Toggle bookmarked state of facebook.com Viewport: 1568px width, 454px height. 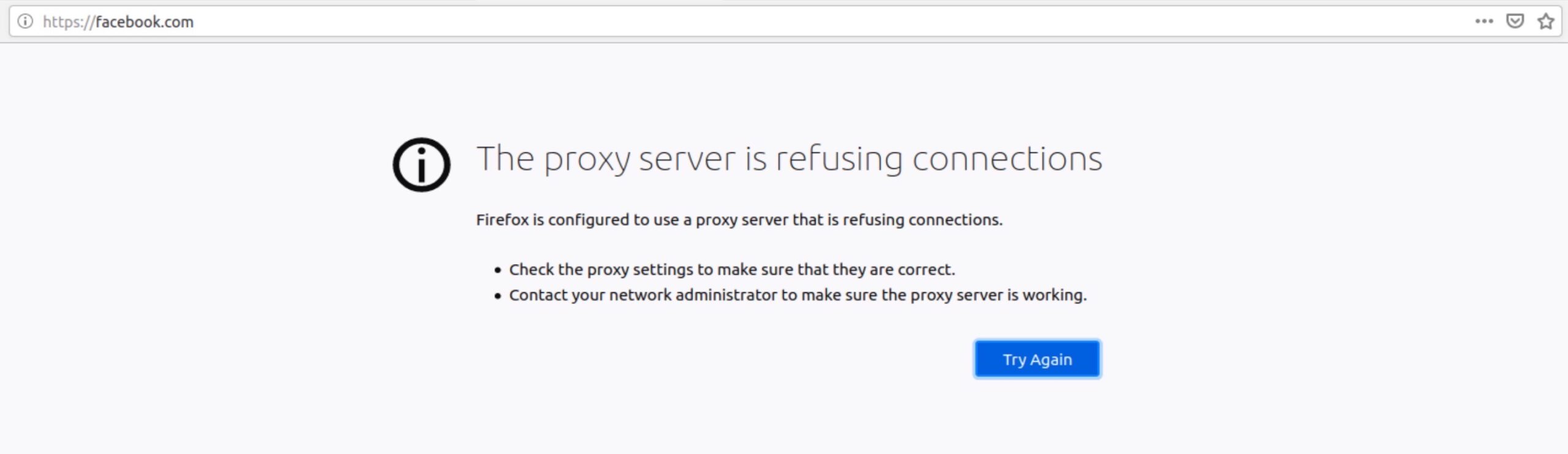tap(1545, 21)
